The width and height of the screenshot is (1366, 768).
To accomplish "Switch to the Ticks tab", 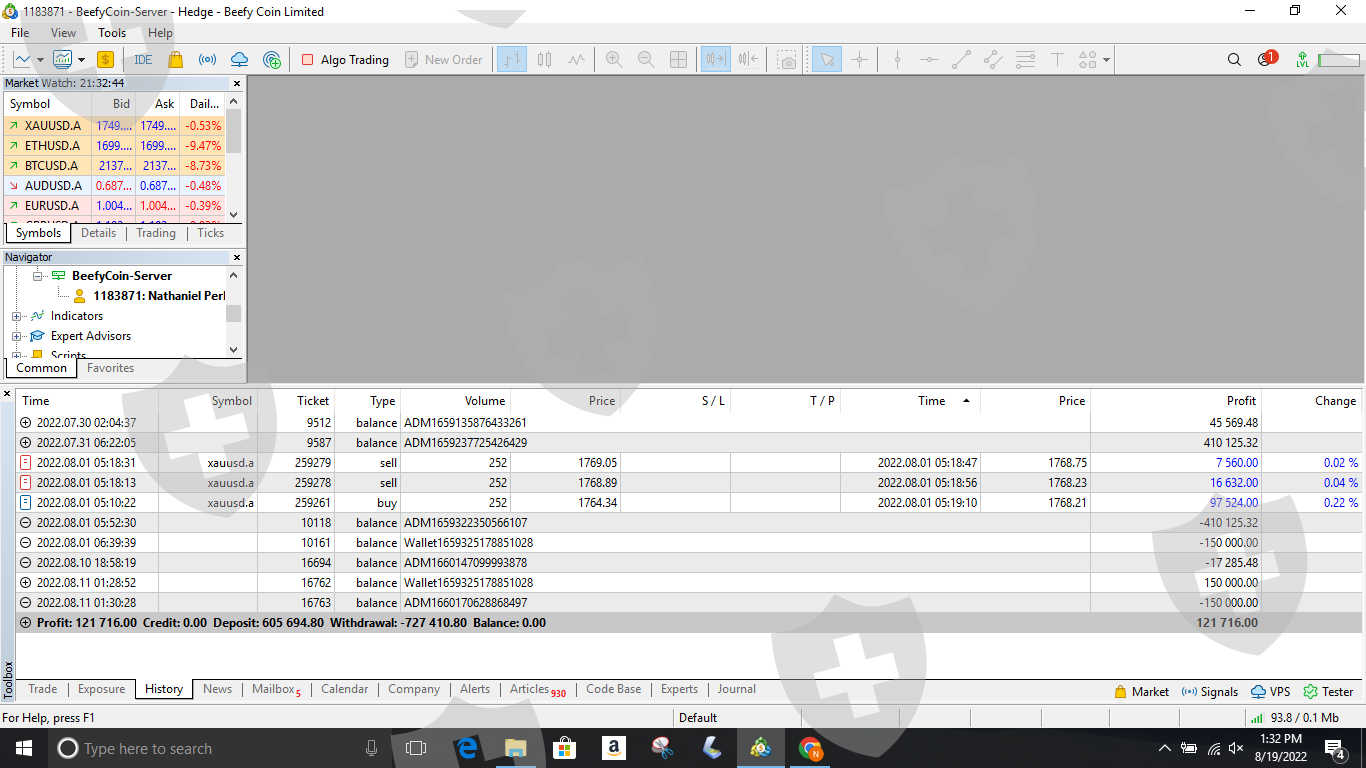I will click(x=210, y=233).
